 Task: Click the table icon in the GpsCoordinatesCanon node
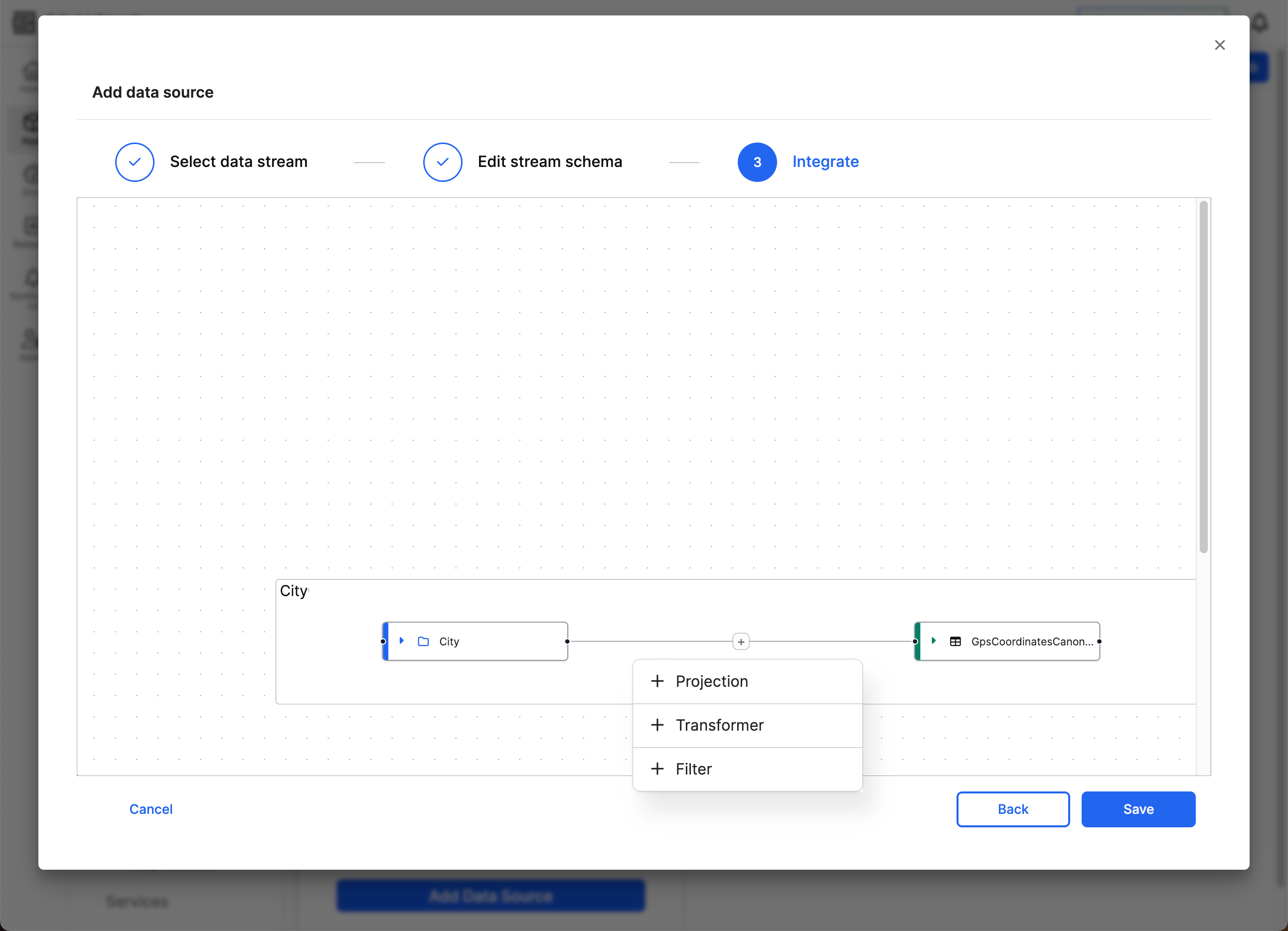[x=956, y=641]
